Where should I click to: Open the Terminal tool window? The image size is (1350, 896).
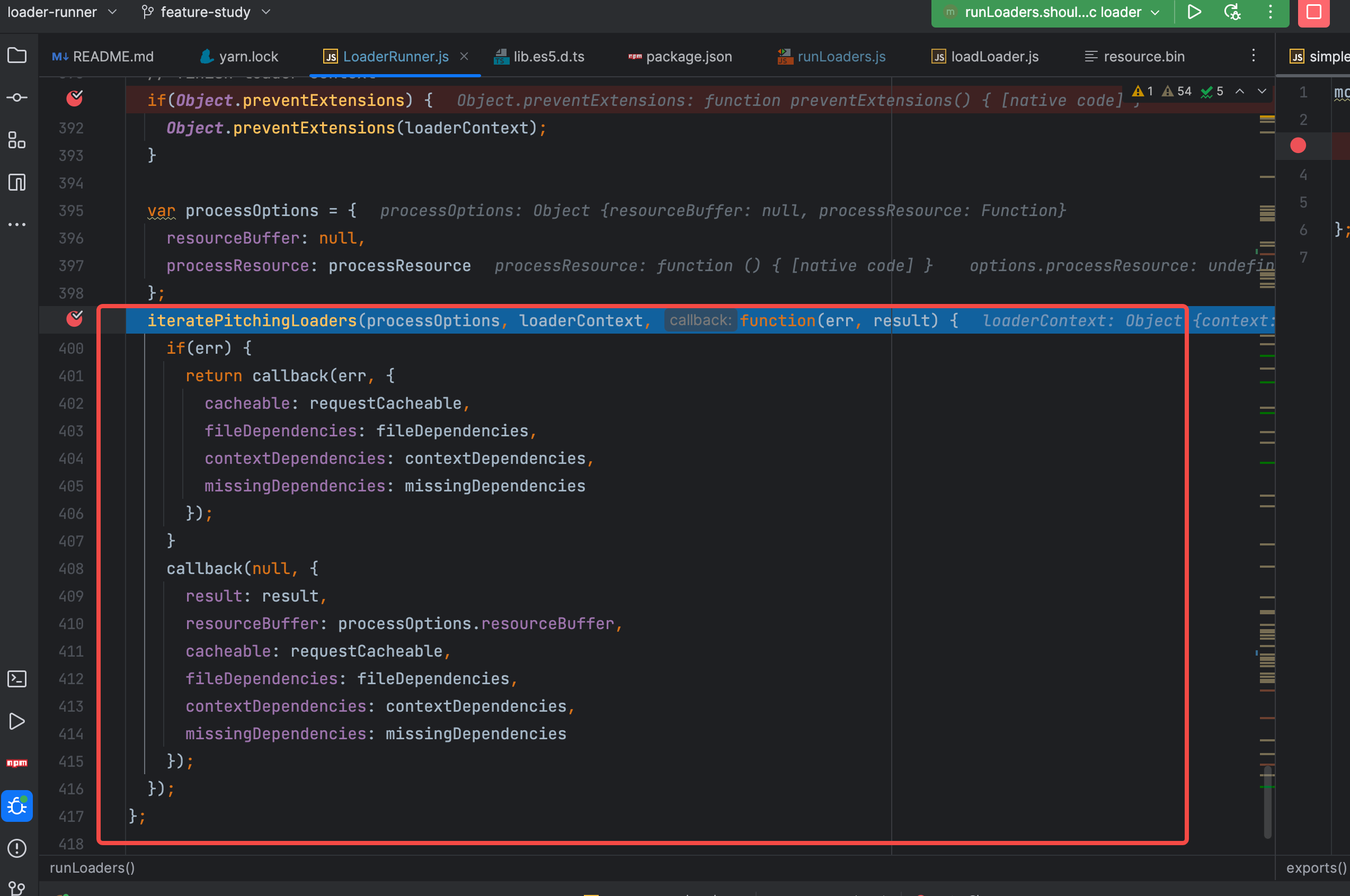point(16,679)
